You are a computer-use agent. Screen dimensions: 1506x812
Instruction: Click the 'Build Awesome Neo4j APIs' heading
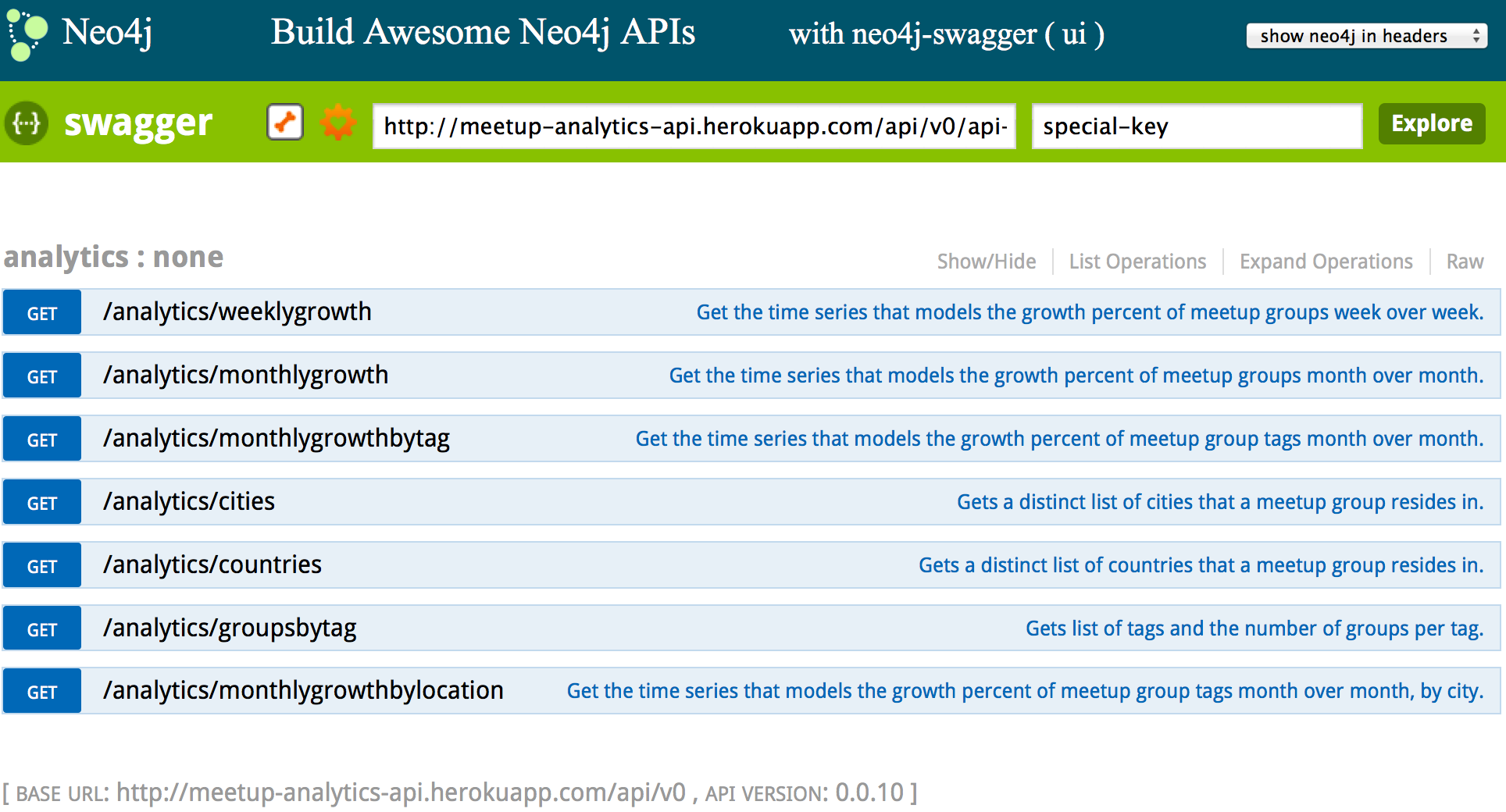pyautogui.click(x=483, y=33)
